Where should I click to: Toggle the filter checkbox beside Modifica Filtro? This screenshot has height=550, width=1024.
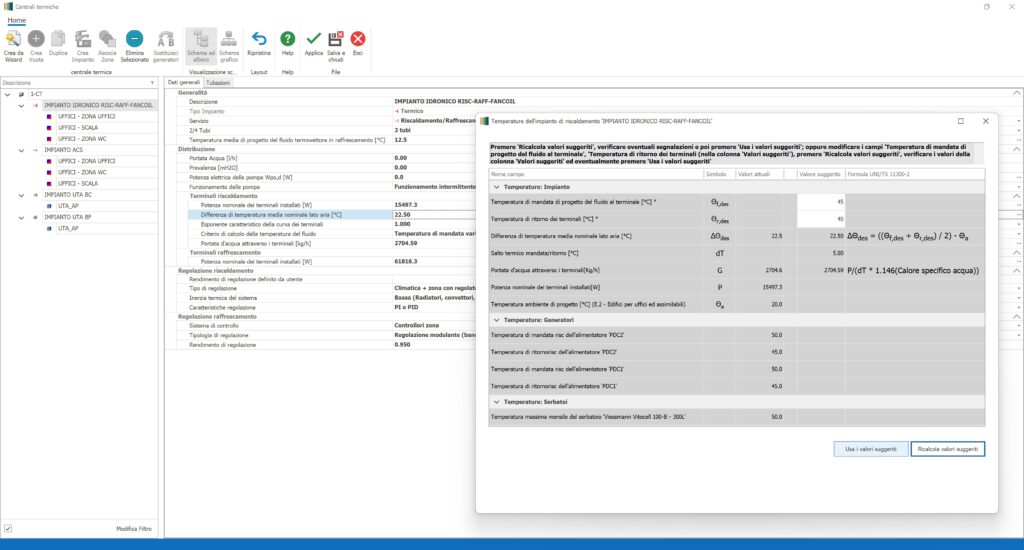8,528
